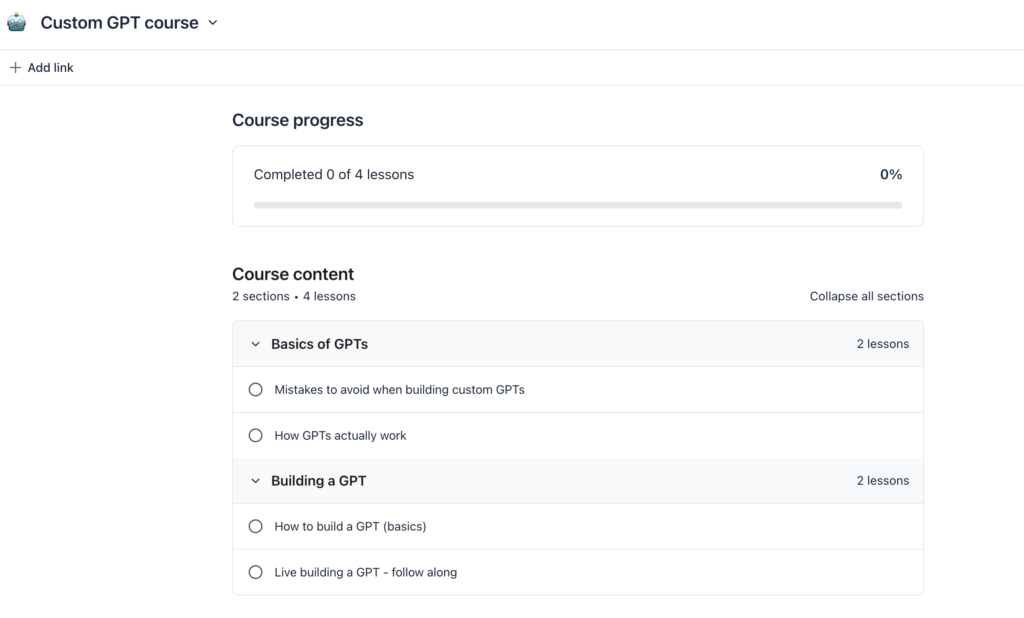Open the "How GPTs actually work" lesson title
This screenshot has height=618, width=1024.
click(x=340, y=436)
